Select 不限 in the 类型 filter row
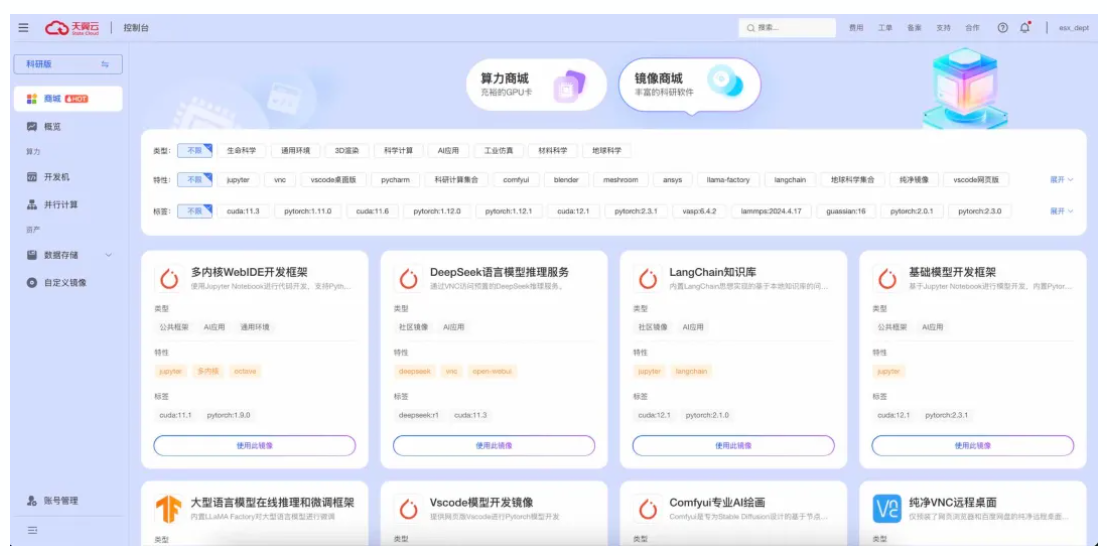 click(195, 150)
